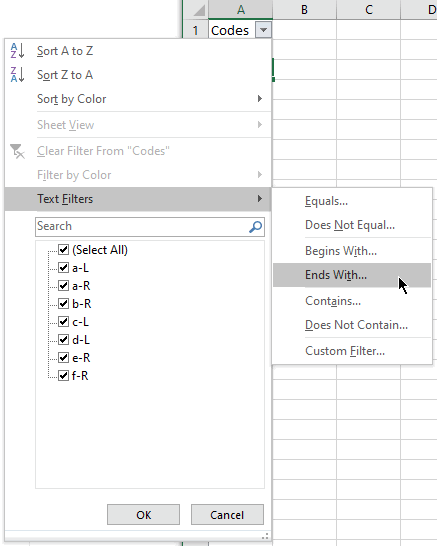The image size is (437, 546).
Task: Select Equals... text filter
Action: click(x=352, y=201)
